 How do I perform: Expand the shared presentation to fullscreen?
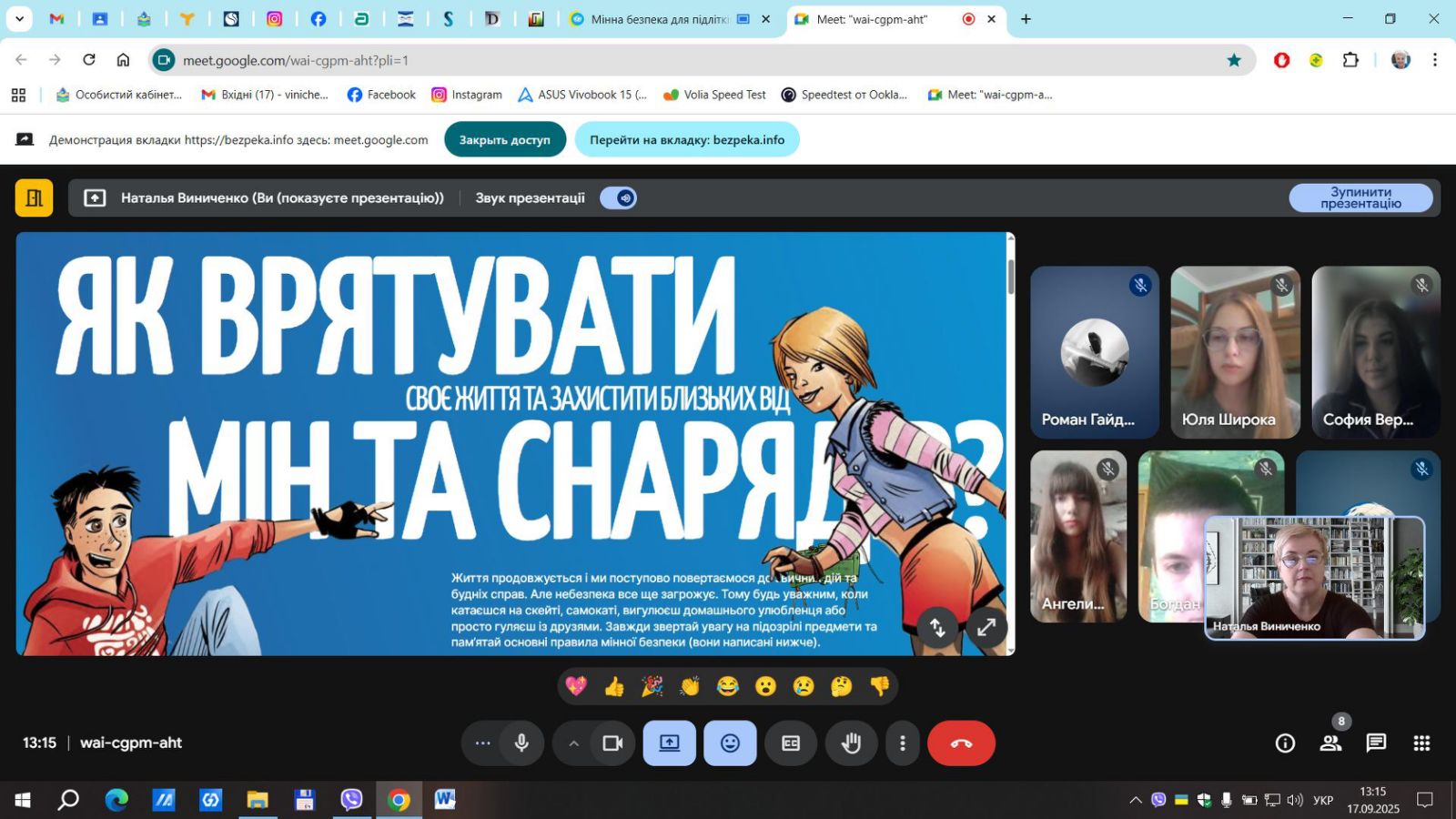coord(986,627)
